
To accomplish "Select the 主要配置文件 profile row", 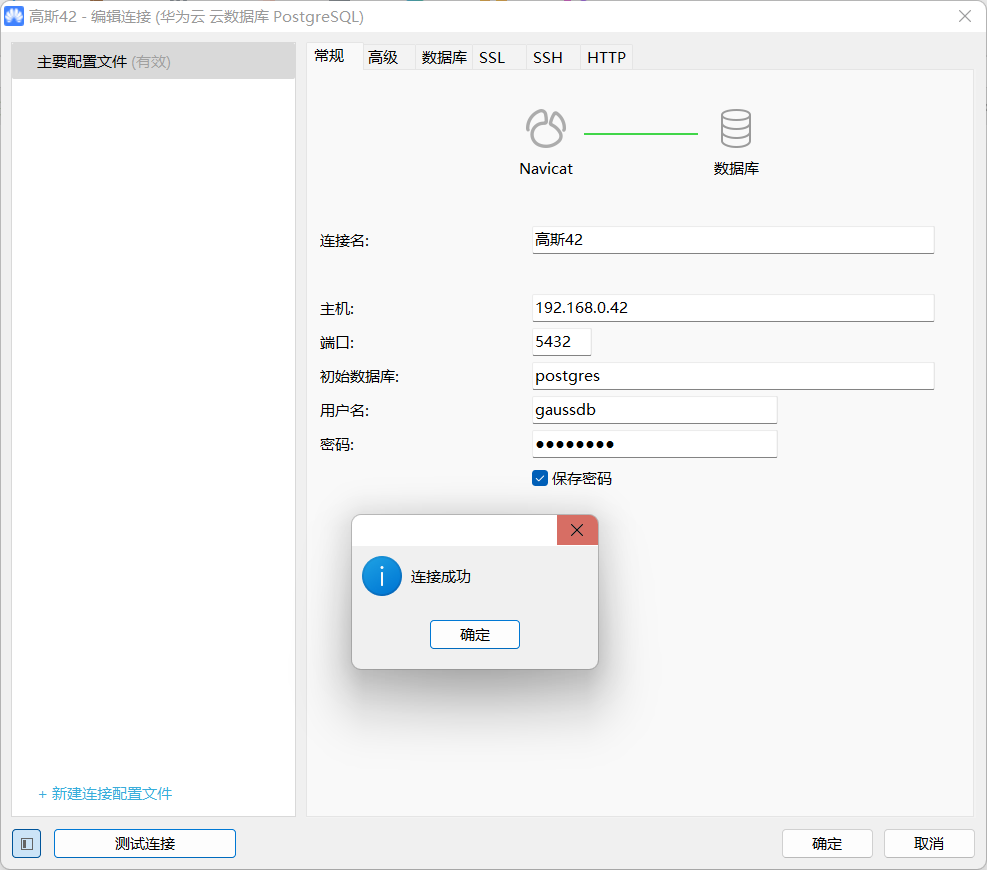I will (154, 61).
